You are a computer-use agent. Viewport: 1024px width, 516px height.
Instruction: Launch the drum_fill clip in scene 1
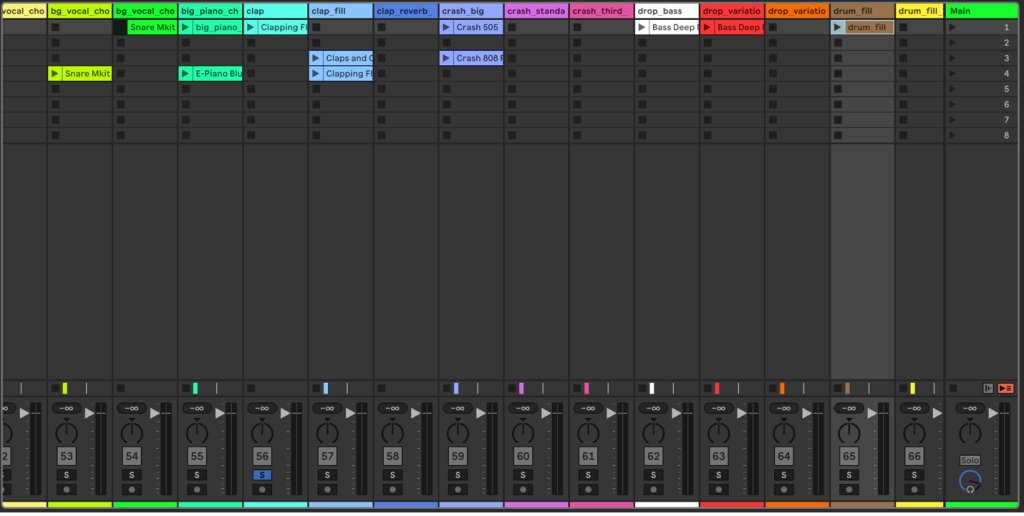tap(837, 27)
